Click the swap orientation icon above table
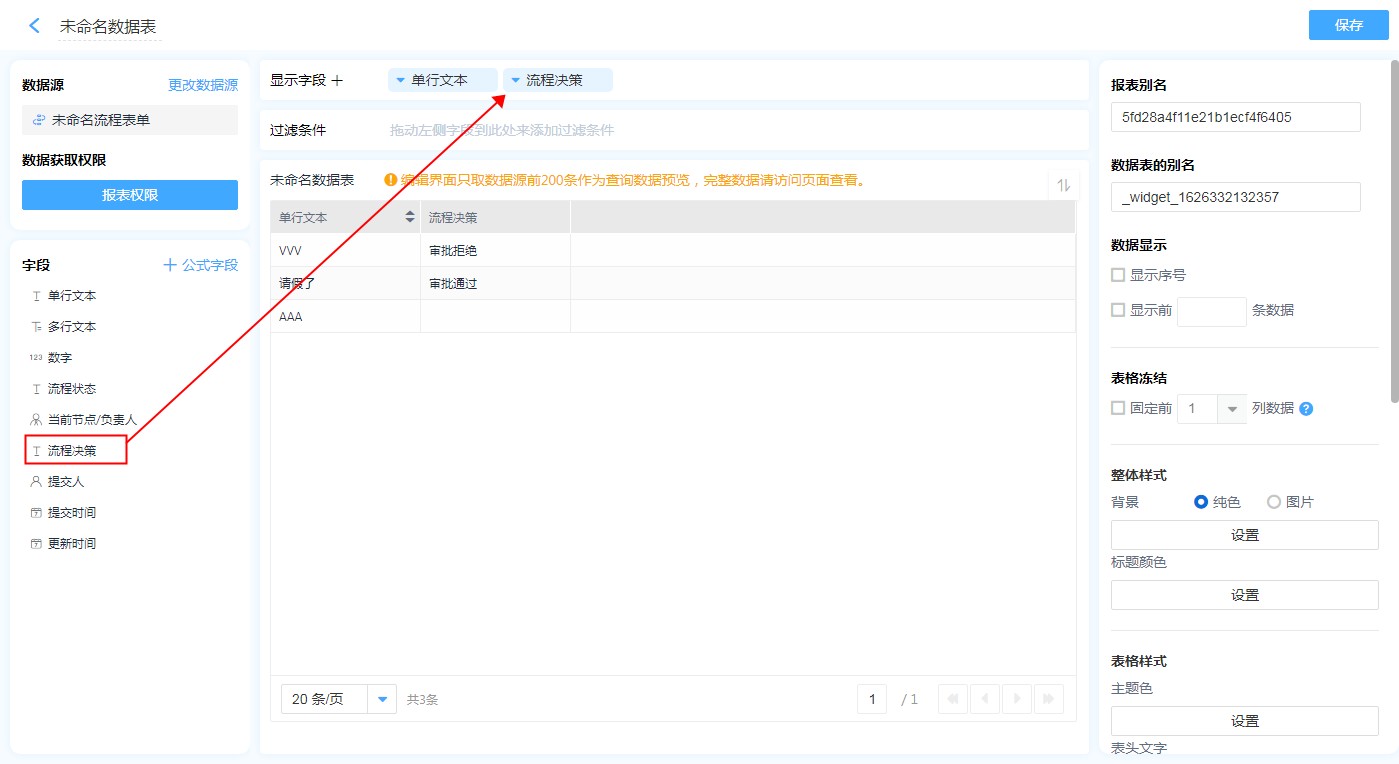 pos(1063,185)
